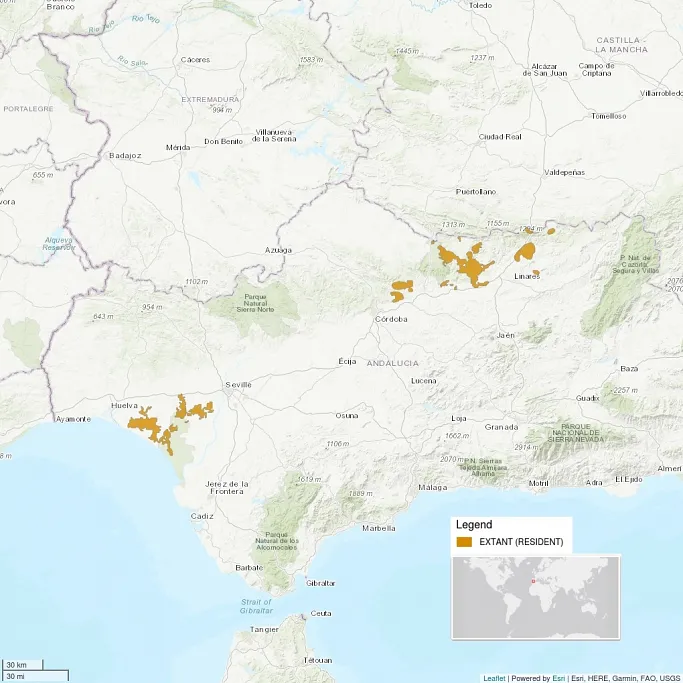
Task: Click the "Huelva" city label
Action: (124, 406)
